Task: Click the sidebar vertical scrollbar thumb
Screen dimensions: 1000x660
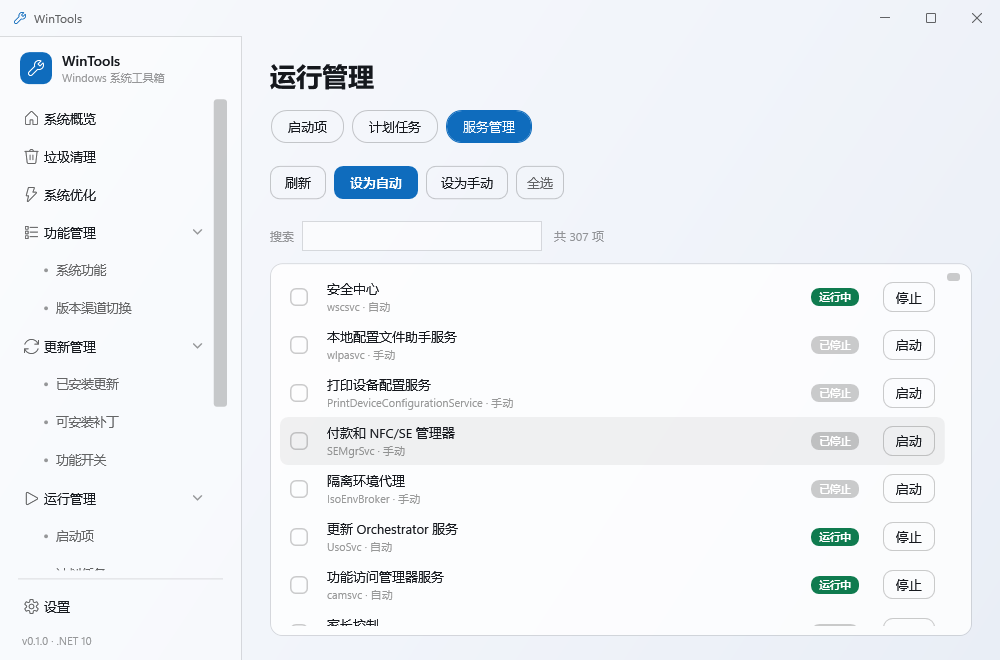Action: point(221,253)
